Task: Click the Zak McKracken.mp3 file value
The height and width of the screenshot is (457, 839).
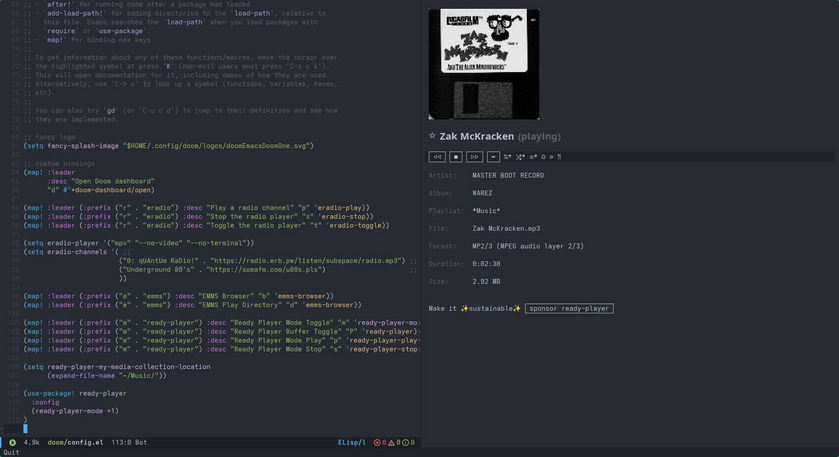Action: [506, 228]
